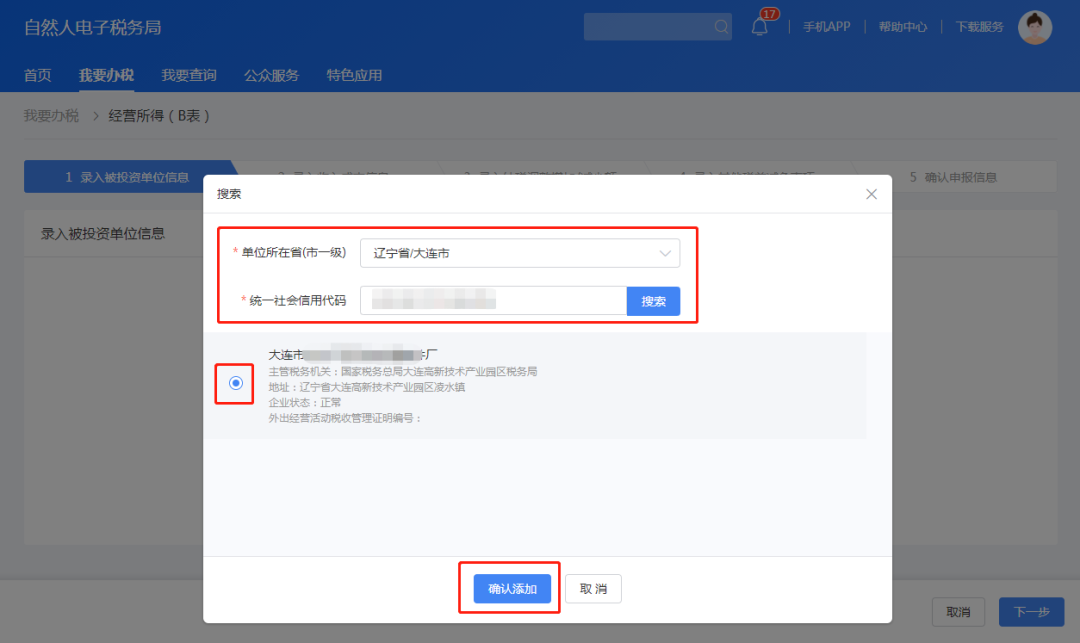Click the notification bell icon
The height and width of the screenshot is (643, 1080).
click(x=760, y=28)
